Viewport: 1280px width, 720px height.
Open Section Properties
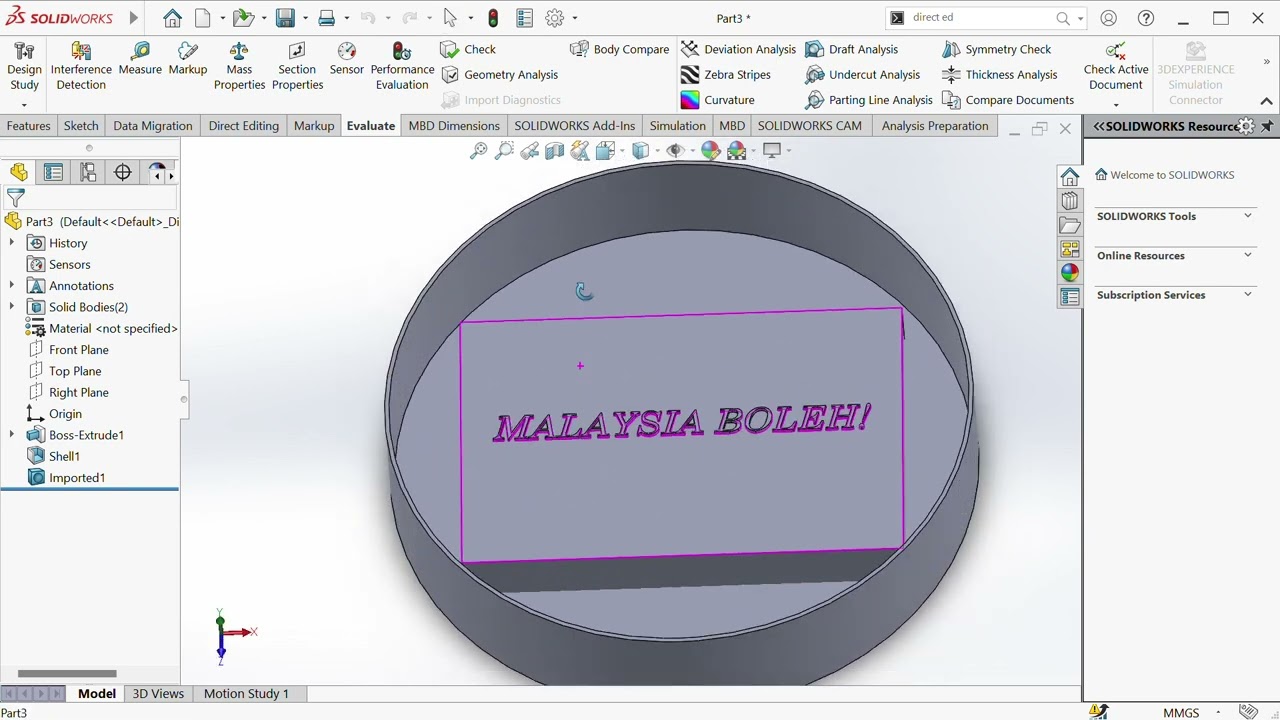pos(297,67)
